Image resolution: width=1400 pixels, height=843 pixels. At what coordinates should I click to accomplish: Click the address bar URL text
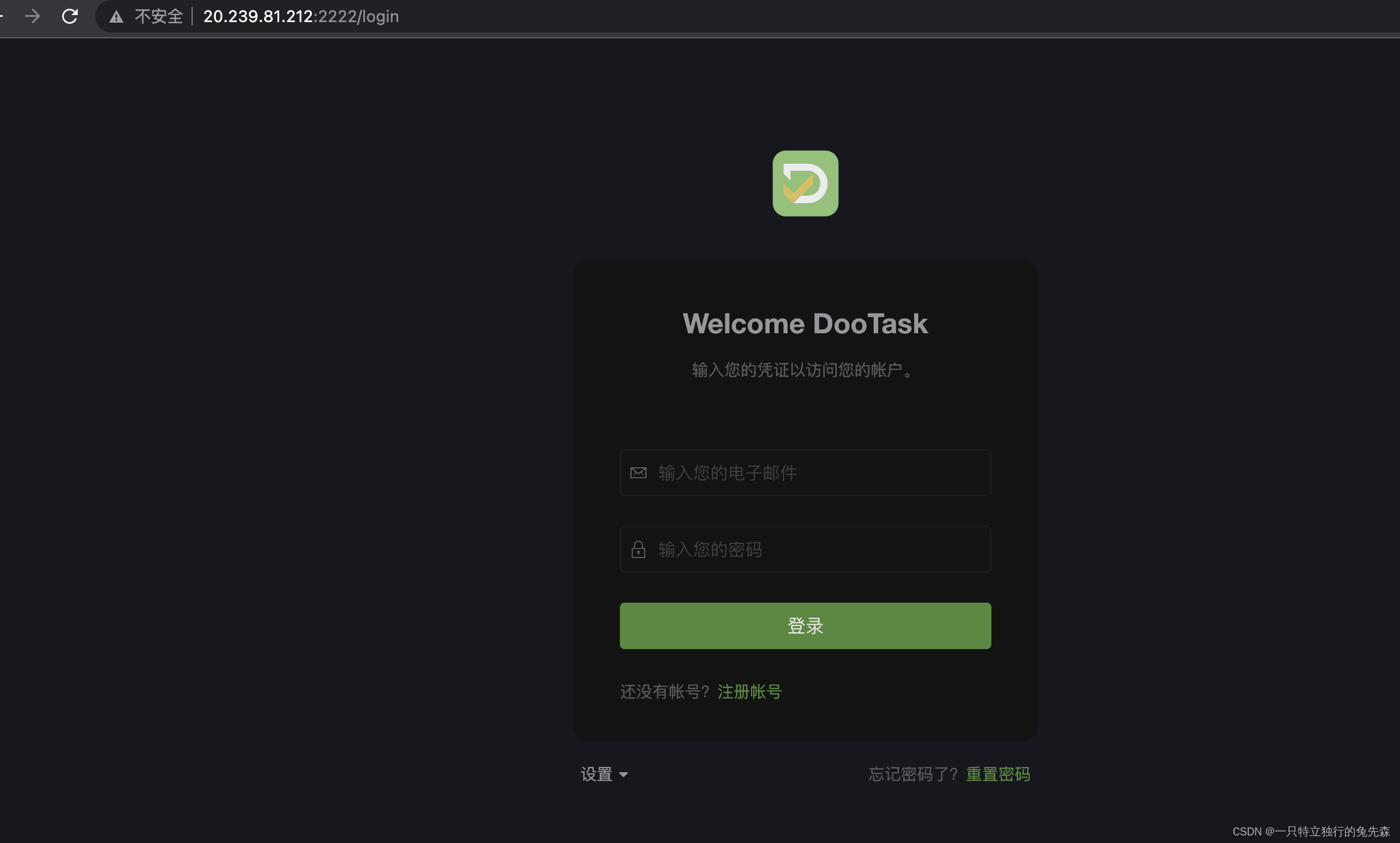(x=301, y=16)
